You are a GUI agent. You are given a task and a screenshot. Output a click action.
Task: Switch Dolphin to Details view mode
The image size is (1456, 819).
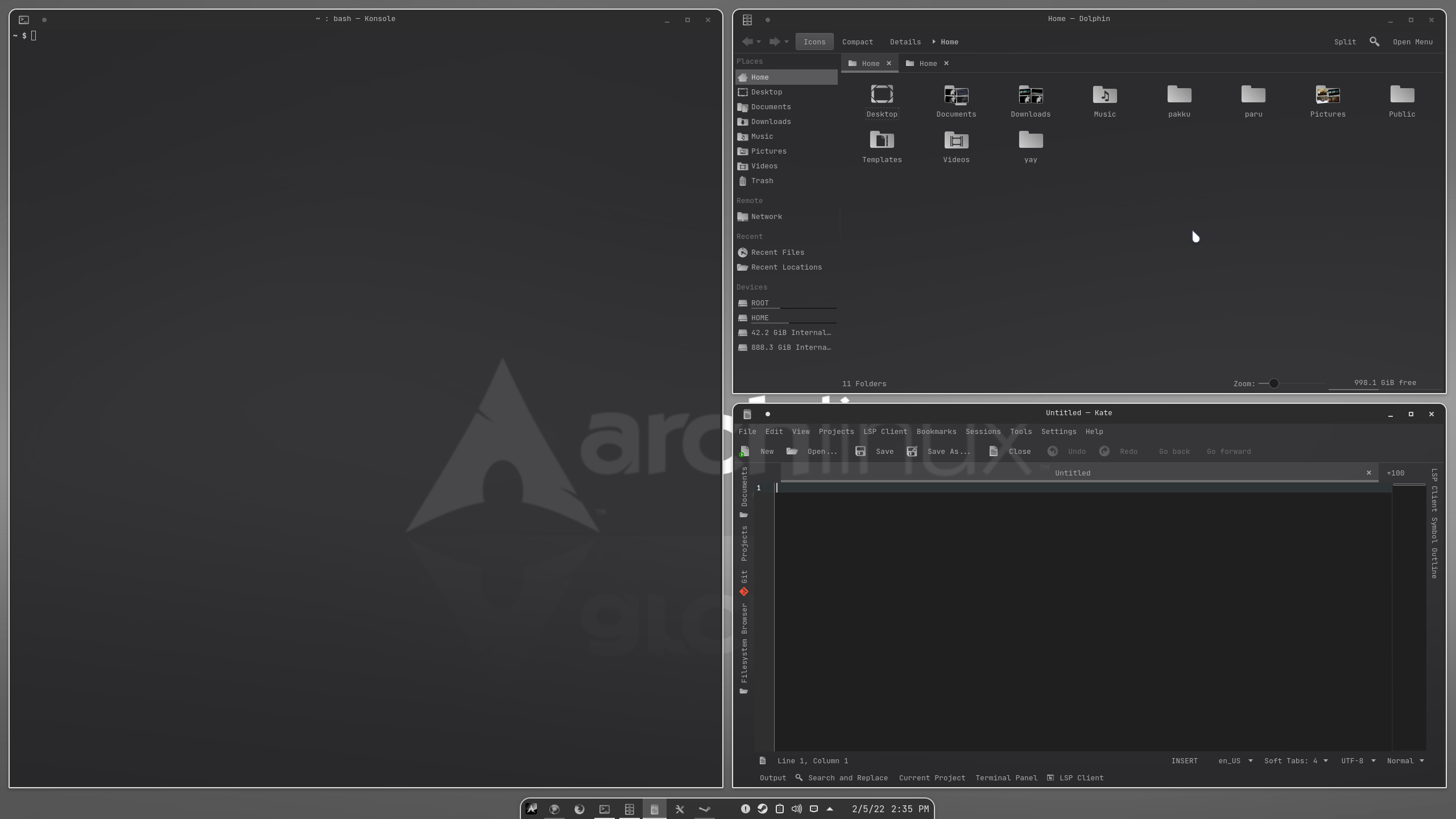point(905,42)
